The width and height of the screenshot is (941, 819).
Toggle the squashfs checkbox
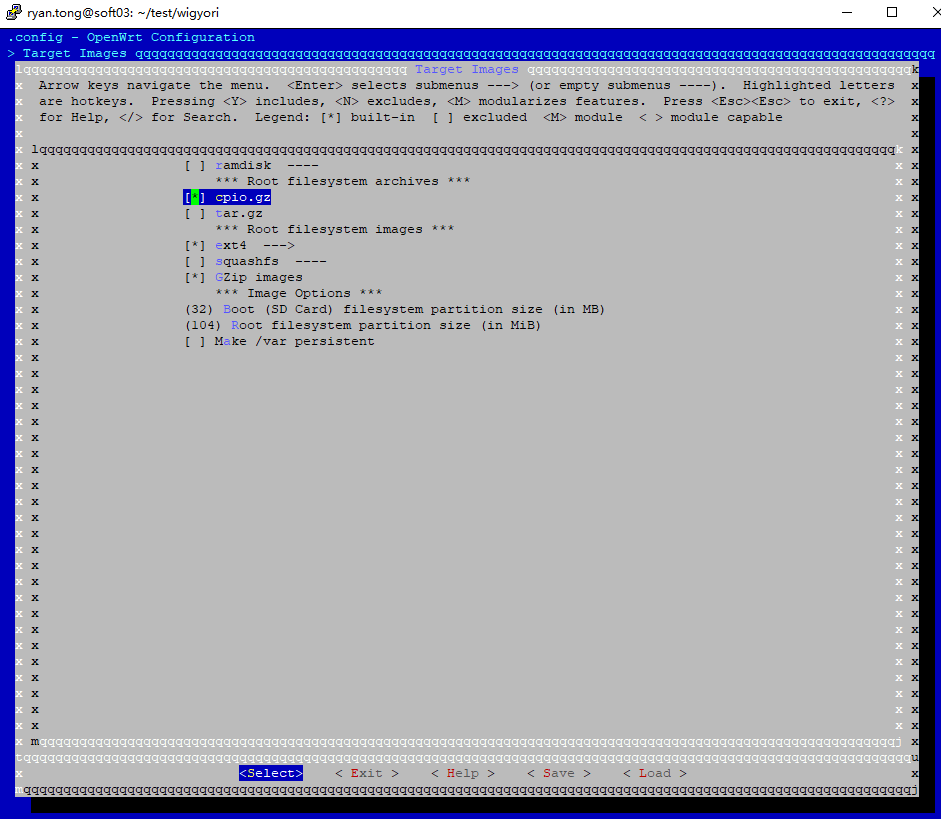(195, 261)
